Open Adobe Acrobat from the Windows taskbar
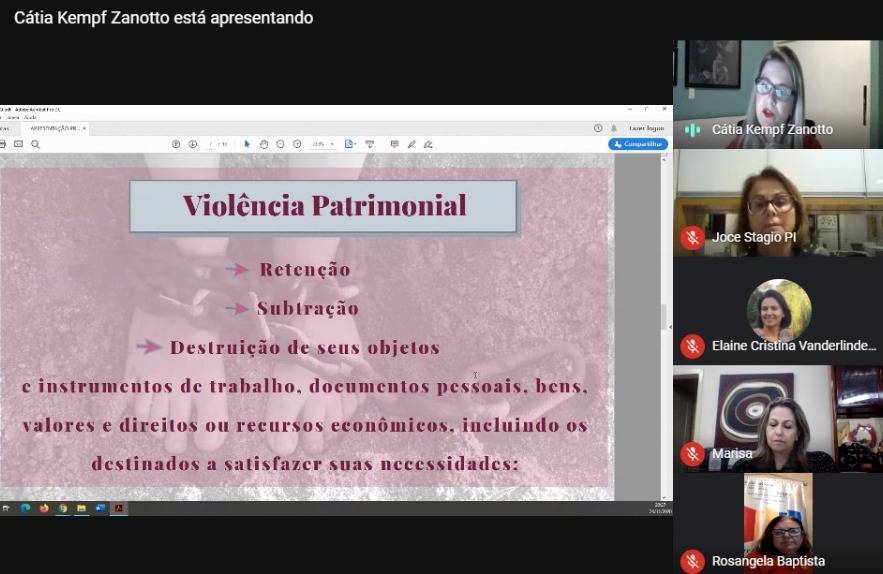The width and height of the screenshot is (883, 574). click(119, 508)
